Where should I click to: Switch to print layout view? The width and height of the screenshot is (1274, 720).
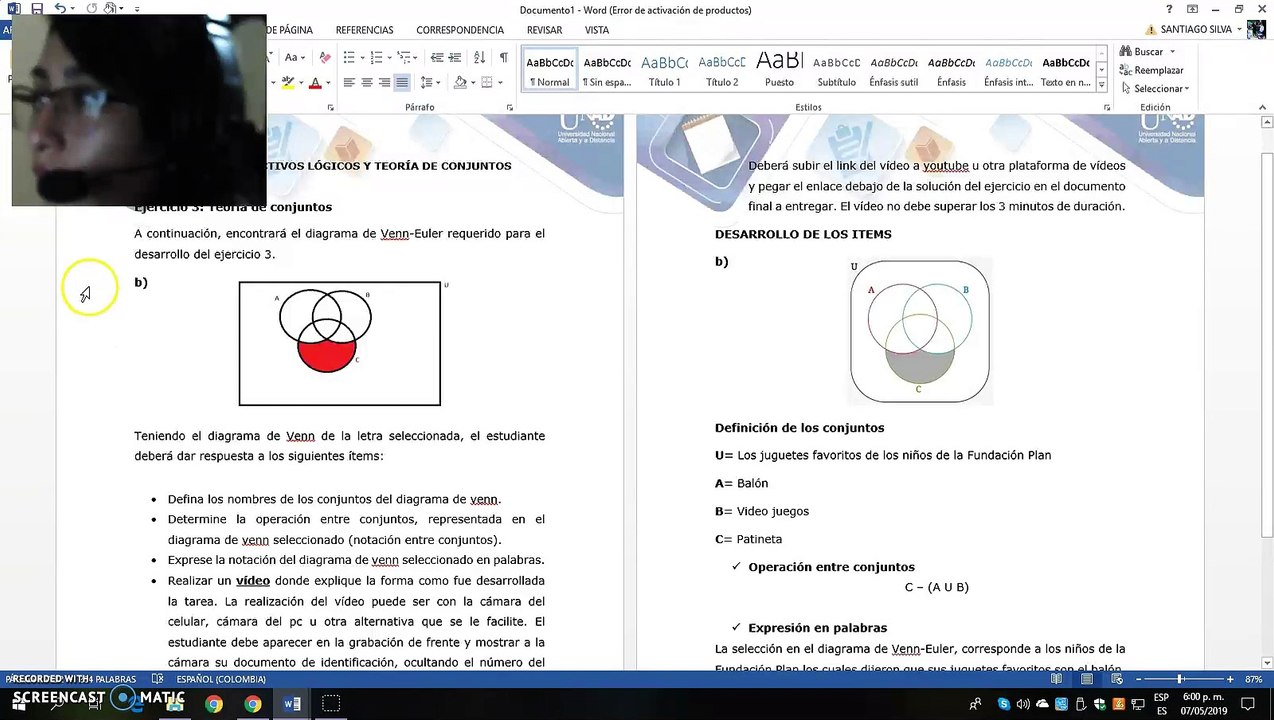click(1086, 679)
